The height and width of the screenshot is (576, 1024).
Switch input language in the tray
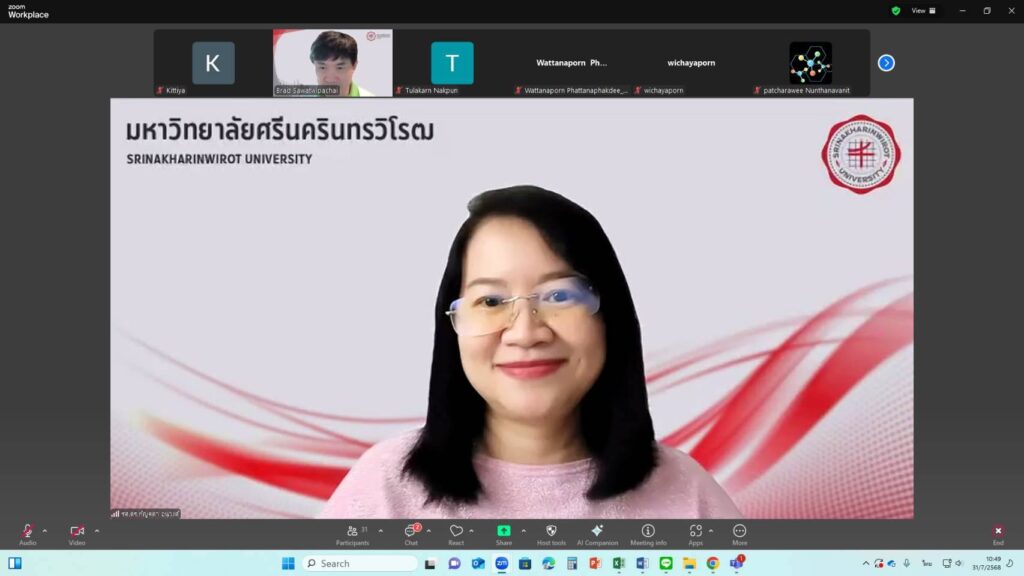click(927, 564)
